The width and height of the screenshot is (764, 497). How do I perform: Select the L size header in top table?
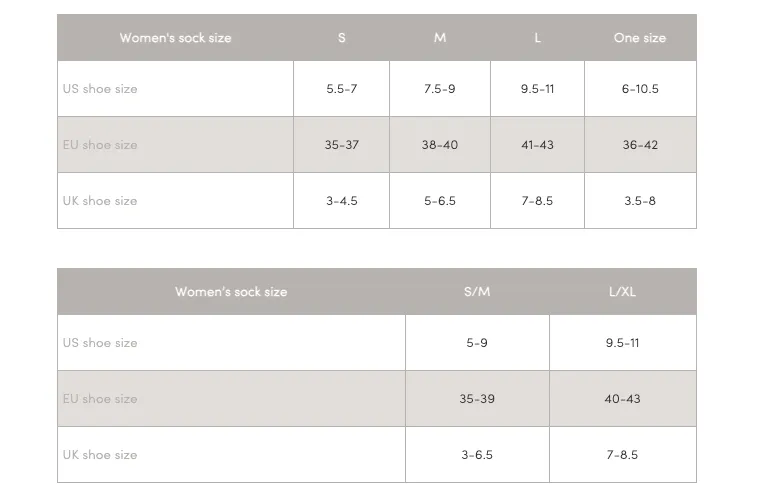pos(537,38)
